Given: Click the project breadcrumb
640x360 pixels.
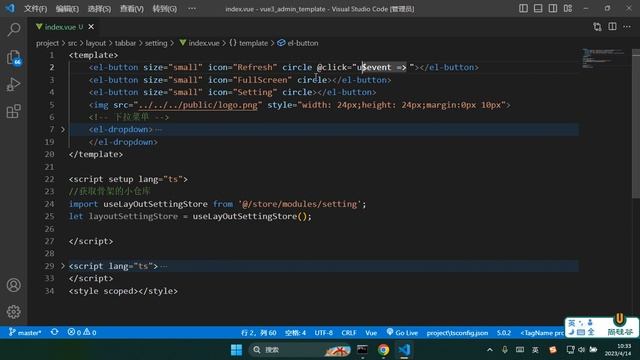Looking at the screenshot, I should pyautogui.click(x=47, y=43).
